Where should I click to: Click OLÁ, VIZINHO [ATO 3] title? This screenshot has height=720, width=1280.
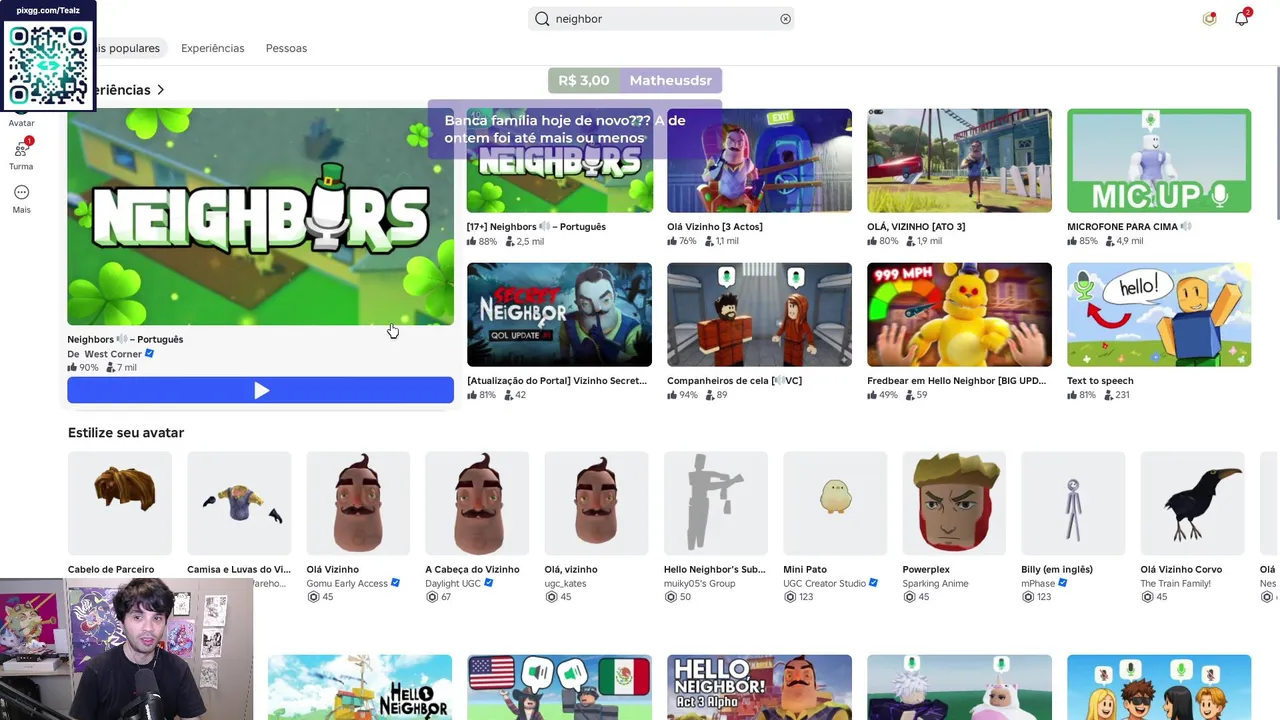(916, 227)
